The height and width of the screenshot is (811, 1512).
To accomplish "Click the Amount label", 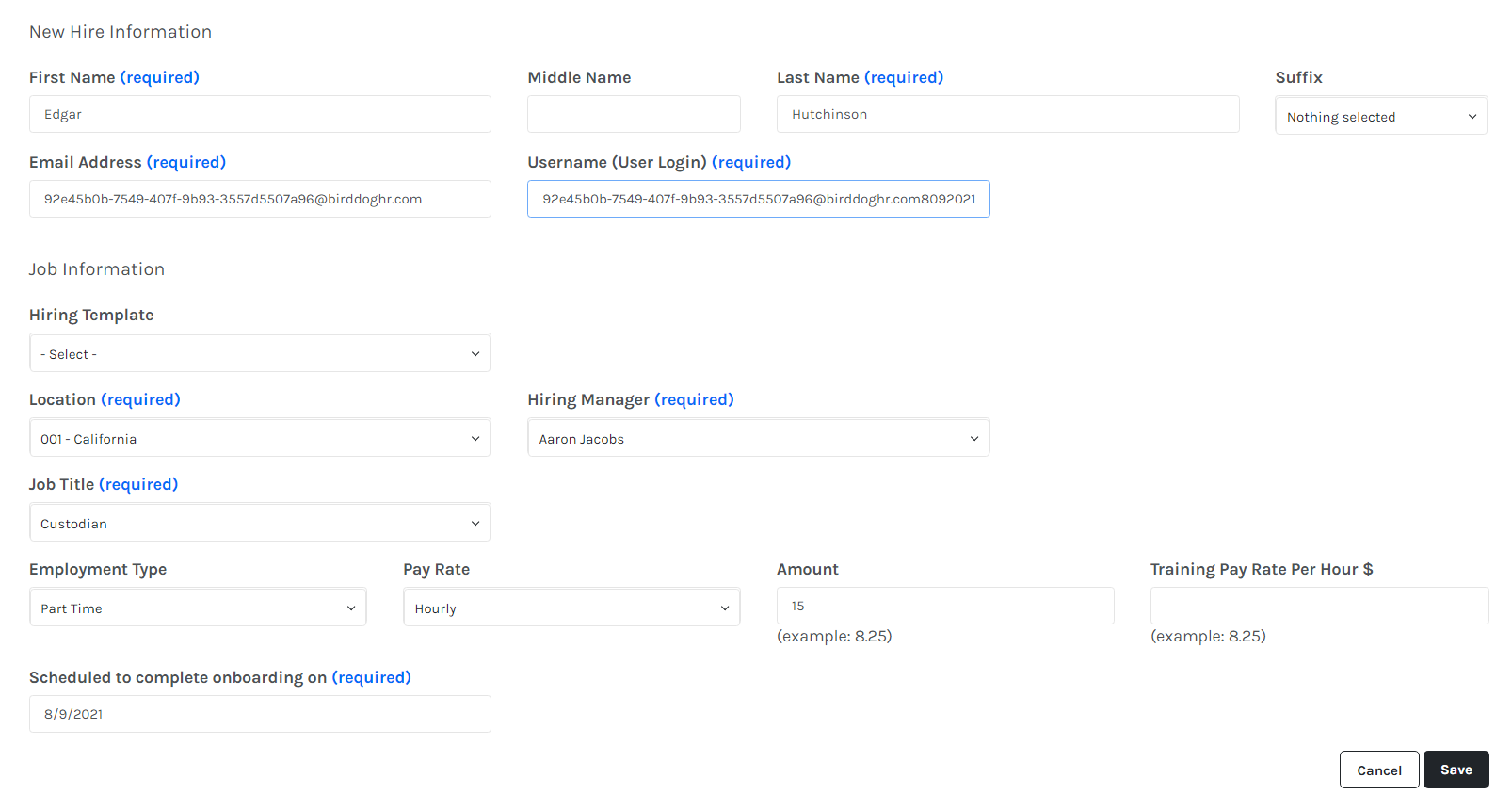I will (x=808, y=569).
